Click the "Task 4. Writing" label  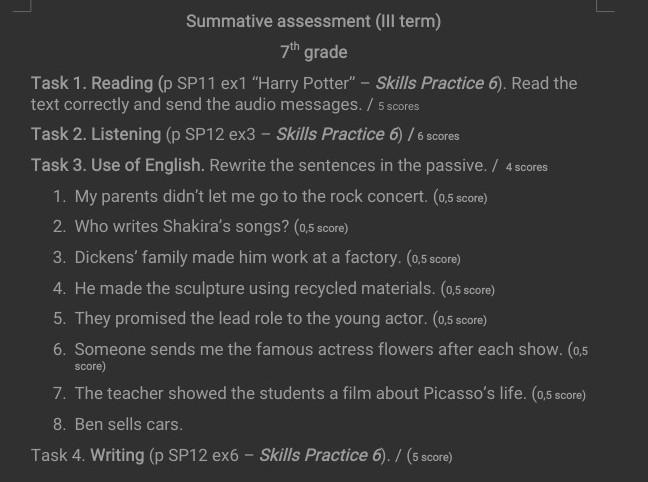(88, 455)
